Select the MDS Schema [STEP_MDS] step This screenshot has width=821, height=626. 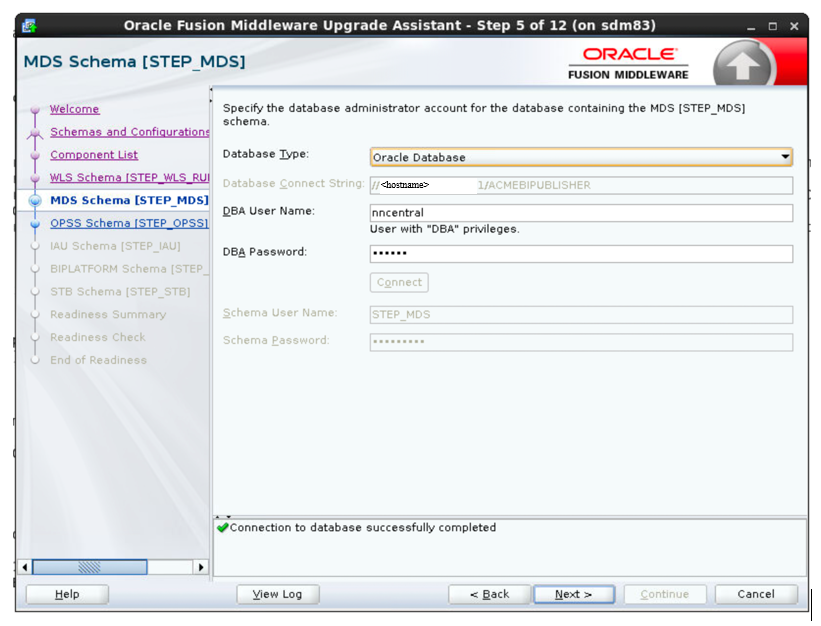click(x=129, y=200)
